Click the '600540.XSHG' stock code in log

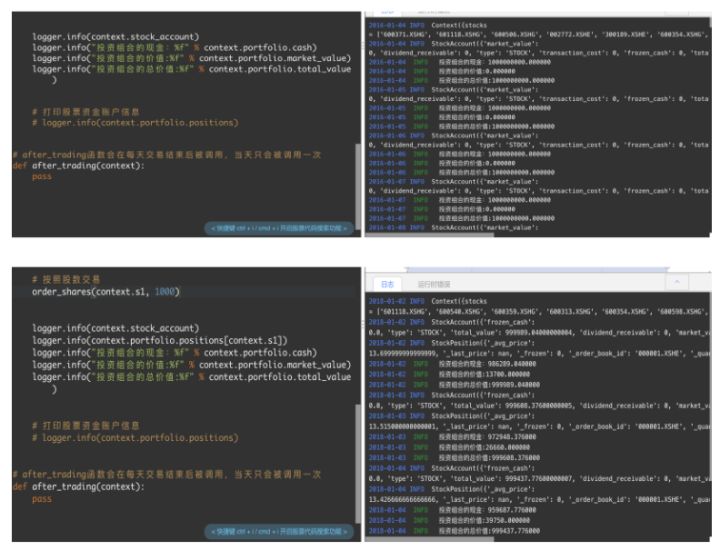click(x=457, y=311)
